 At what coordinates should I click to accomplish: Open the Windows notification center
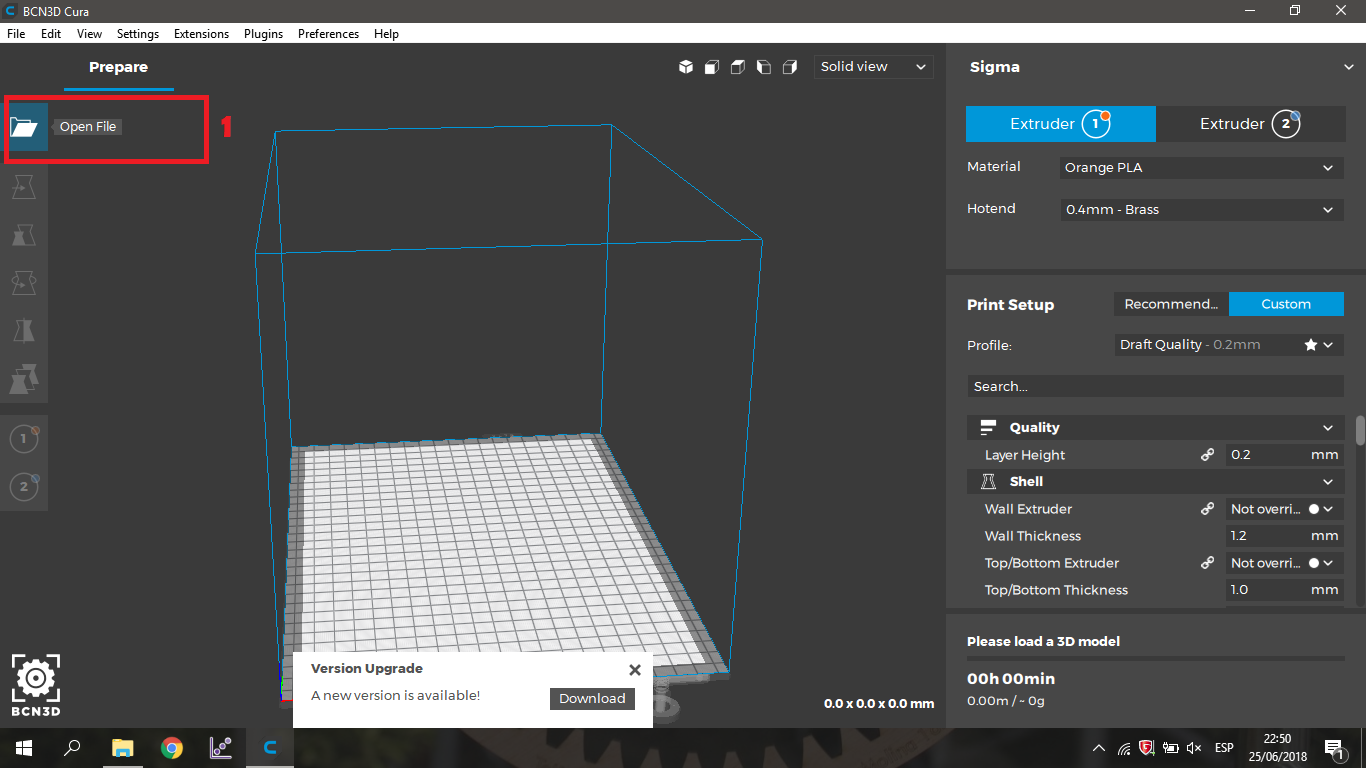click(x=1334, y=748)
